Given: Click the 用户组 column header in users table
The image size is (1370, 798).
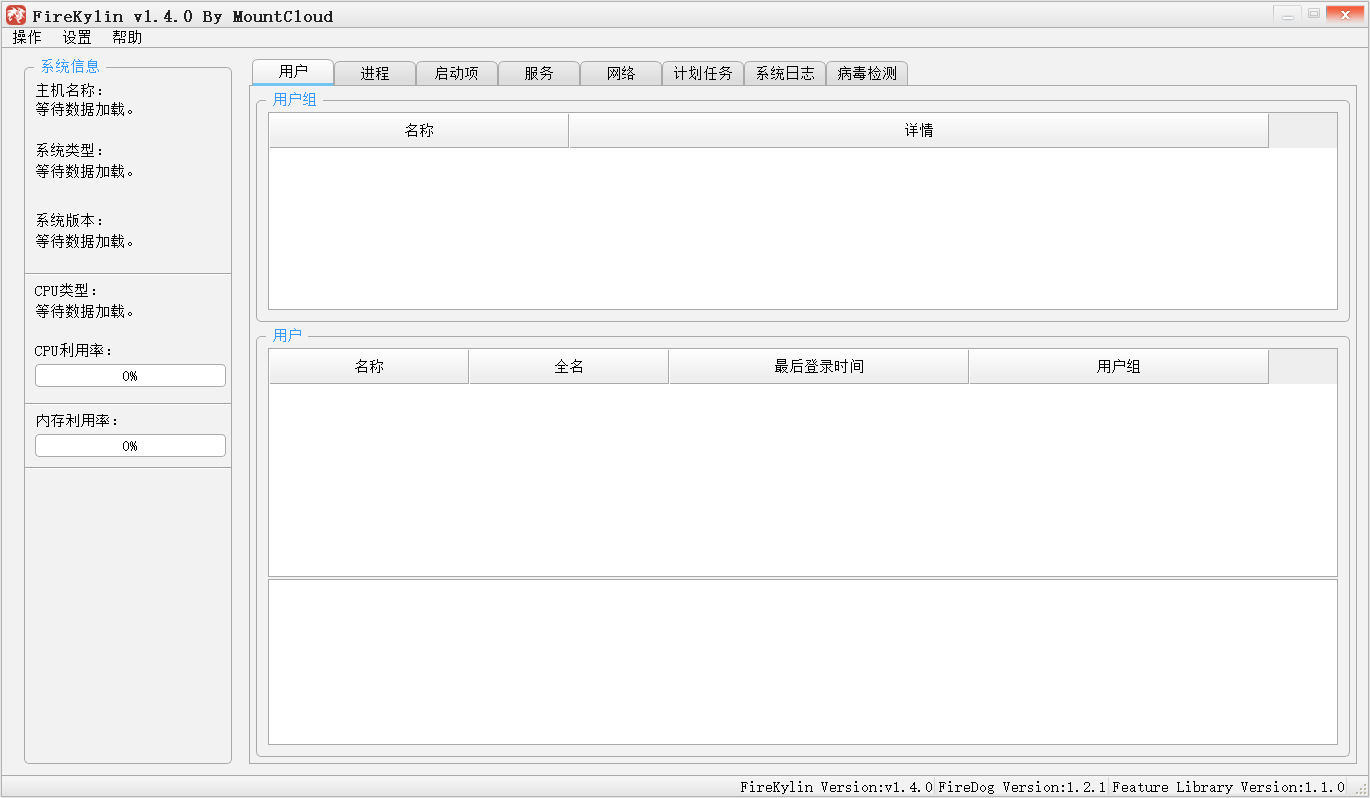Looking at the screenshot, I should pyautogui.click(x=1119, y=367).
